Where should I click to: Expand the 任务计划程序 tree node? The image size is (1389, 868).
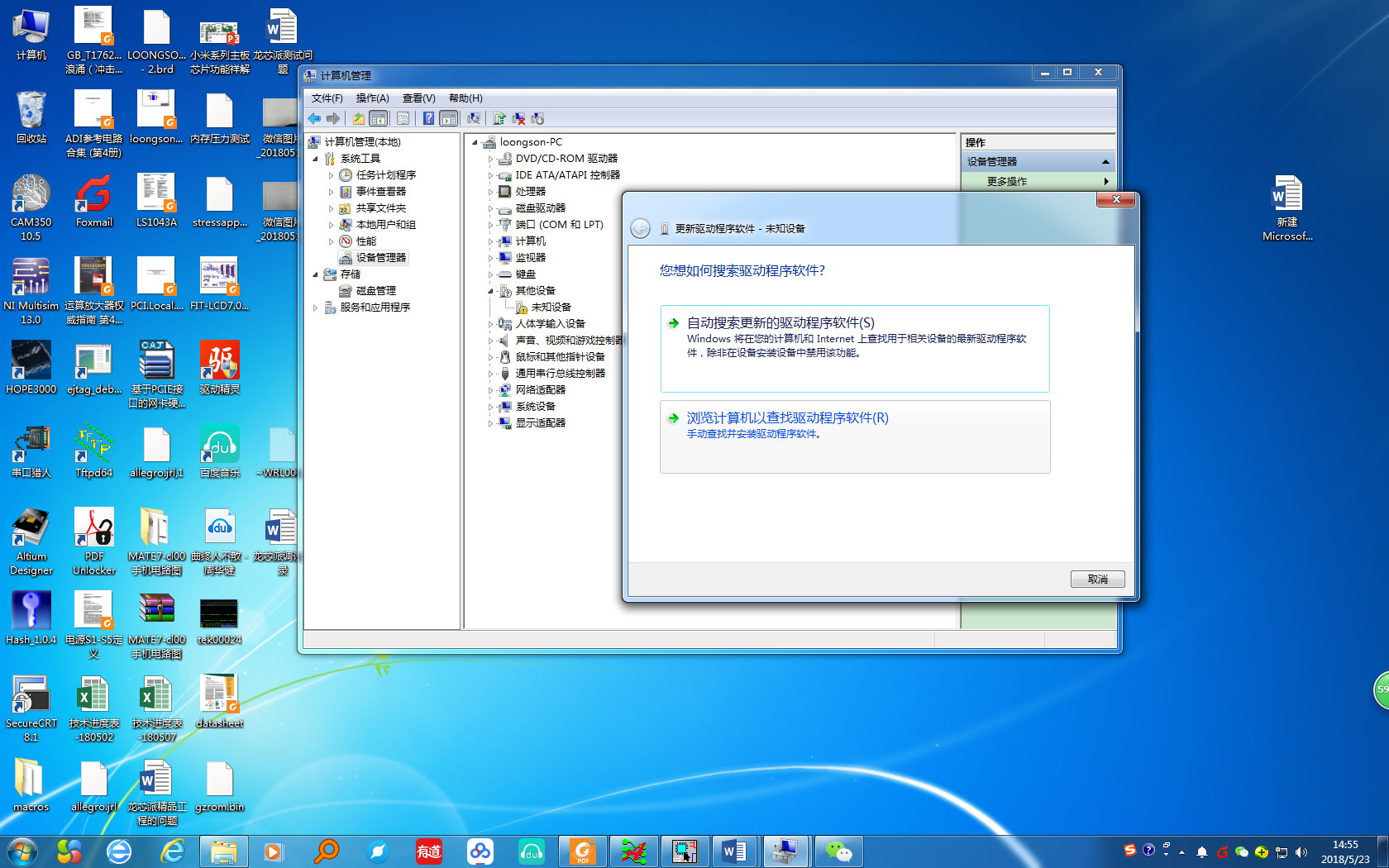click(331, 175)
